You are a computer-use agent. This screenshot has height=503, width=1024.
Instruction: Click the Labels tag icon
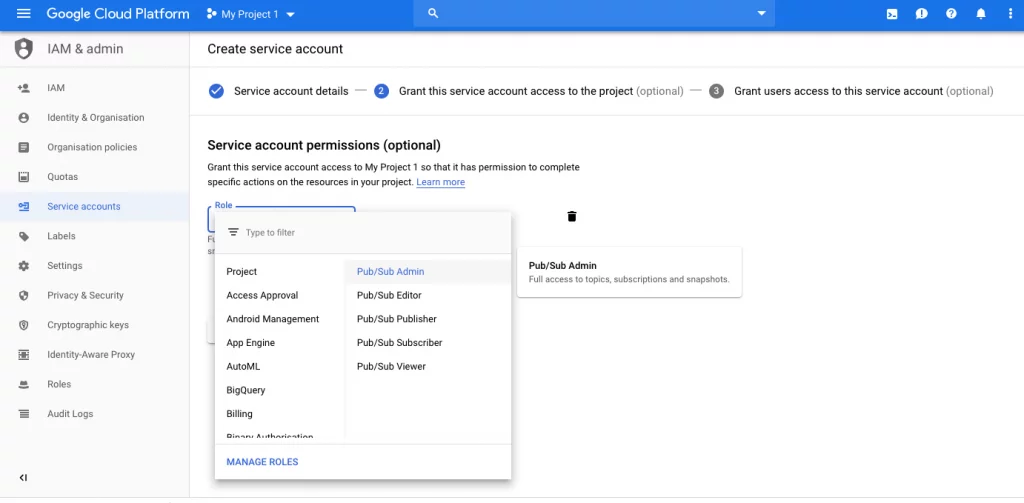click(x=24, y=236)
